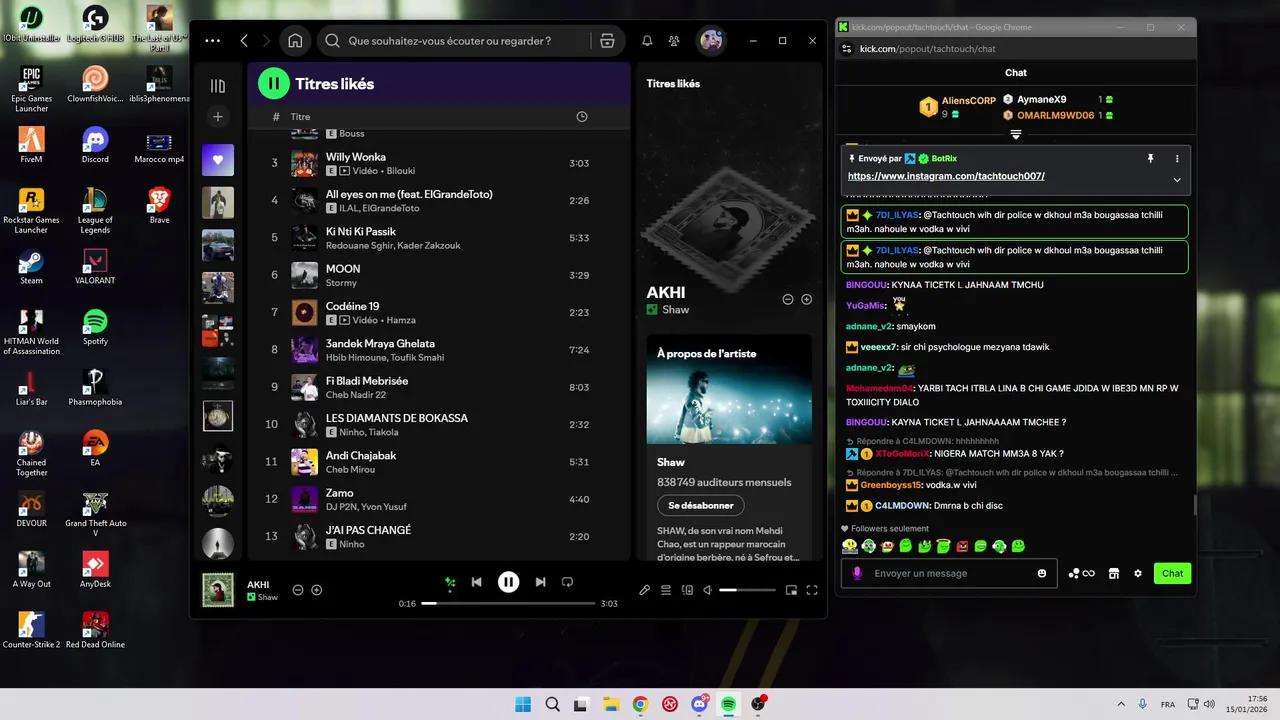
Task: Open artist link DJ P2N
Action: pyautogui.click(x=341, y=507)
